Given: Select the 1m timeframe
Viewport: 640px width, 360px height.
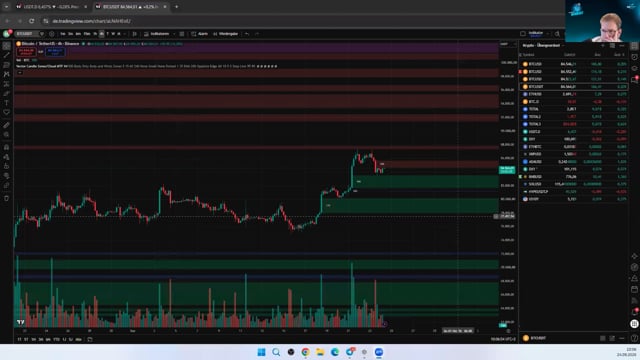Looking at the screenshot, I should click(x=63, y=34).
